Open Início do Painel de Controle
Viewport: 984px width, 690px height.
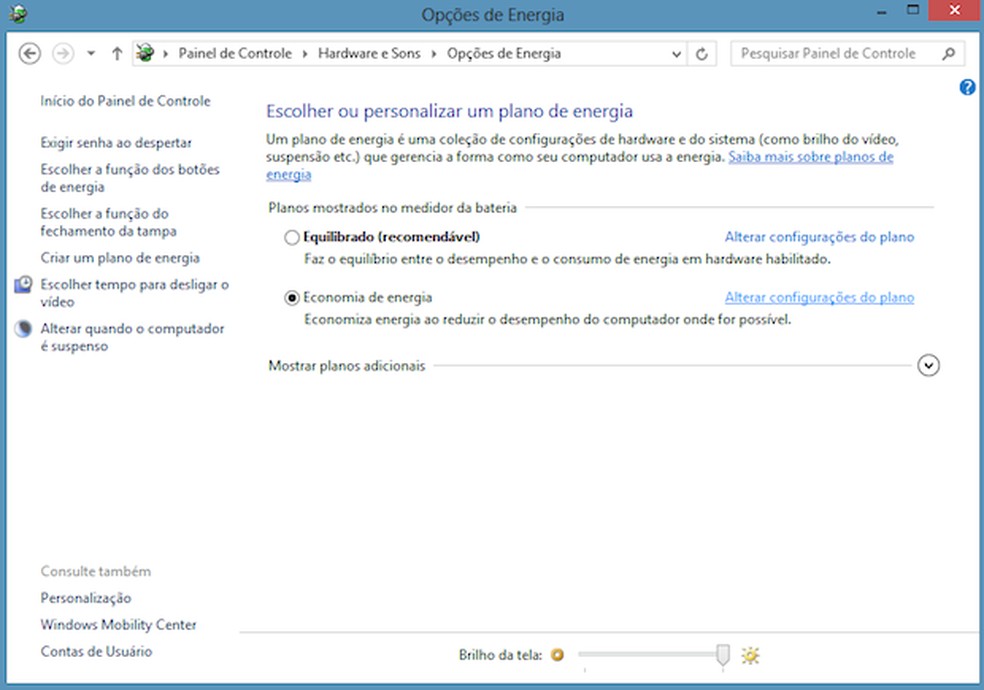click(x=126, y=101)
